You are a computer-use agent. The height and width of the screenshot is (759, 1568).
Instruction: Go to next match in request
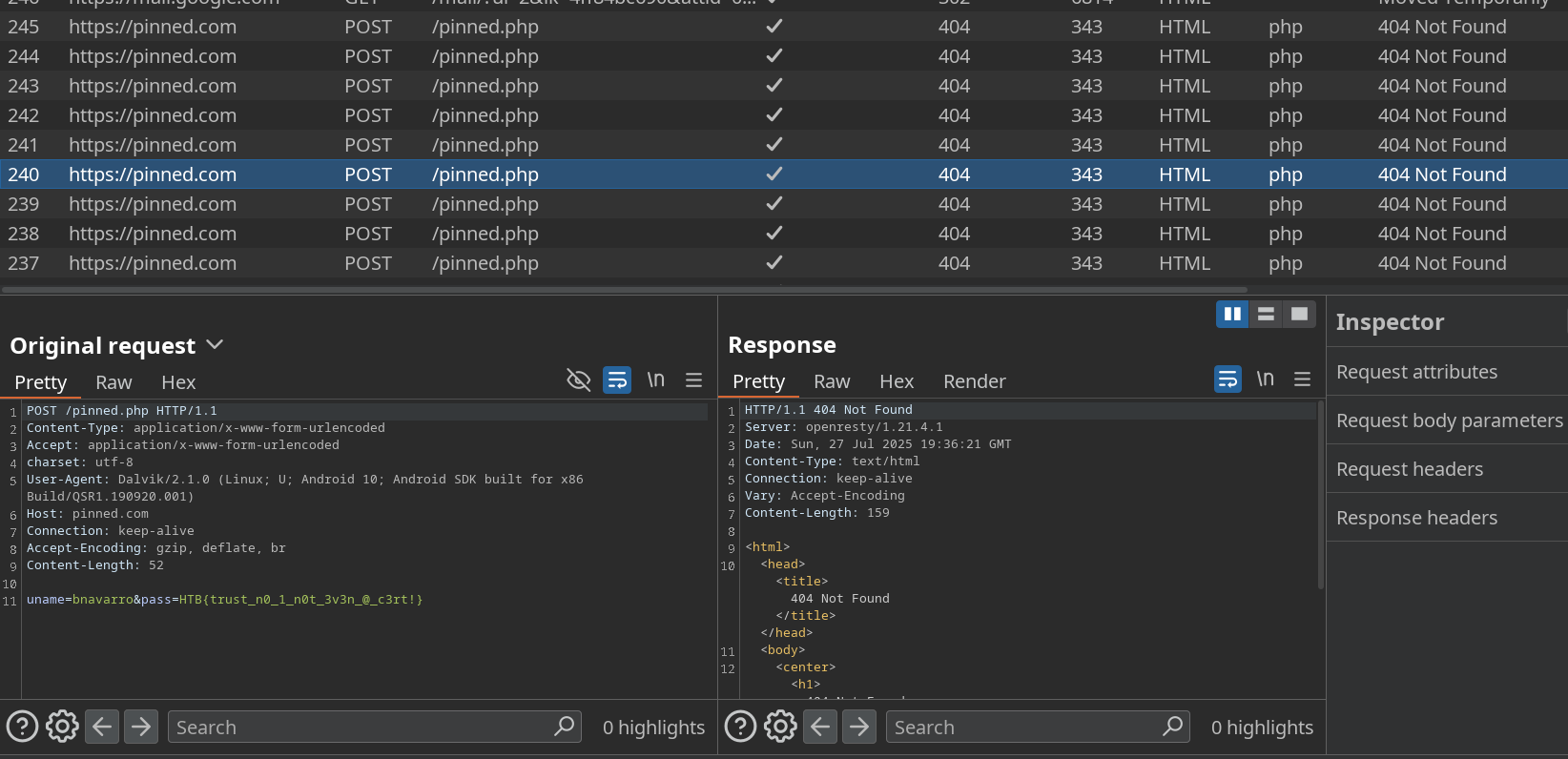click(x=141, y=727)
